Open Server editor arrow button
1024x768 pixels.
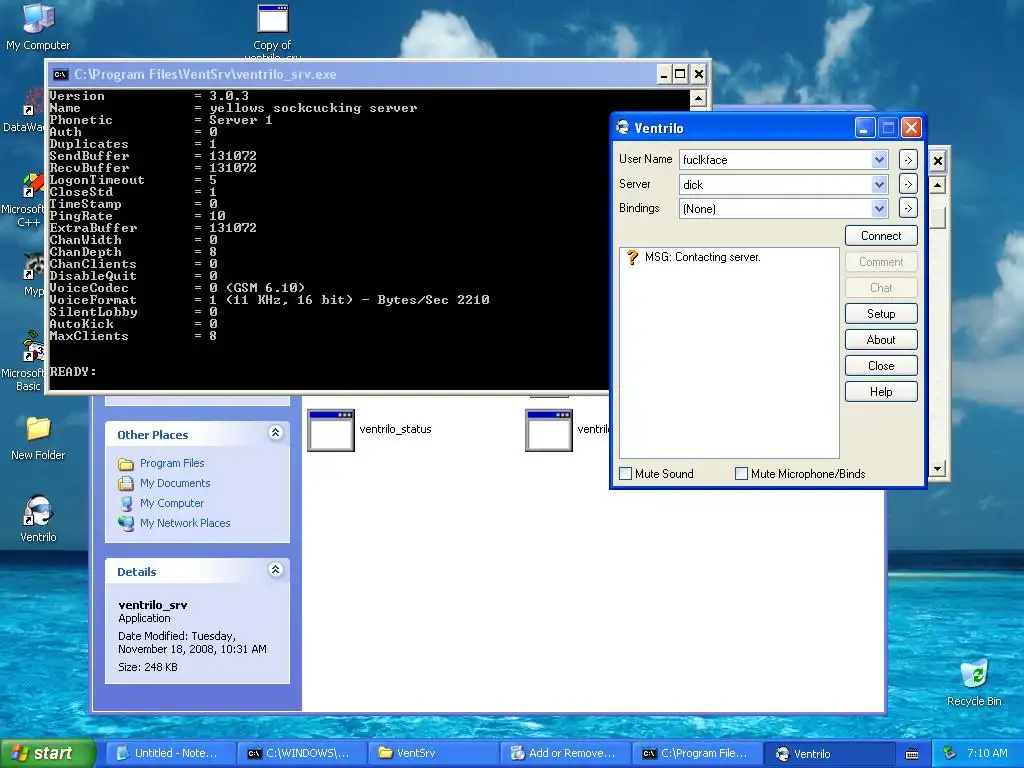tap(908, 184)
